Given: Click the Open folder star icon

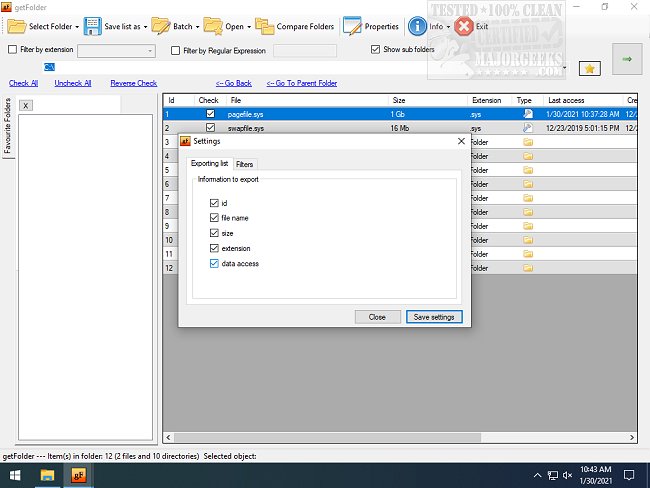Looking at the screenshot, I should 213,26.
